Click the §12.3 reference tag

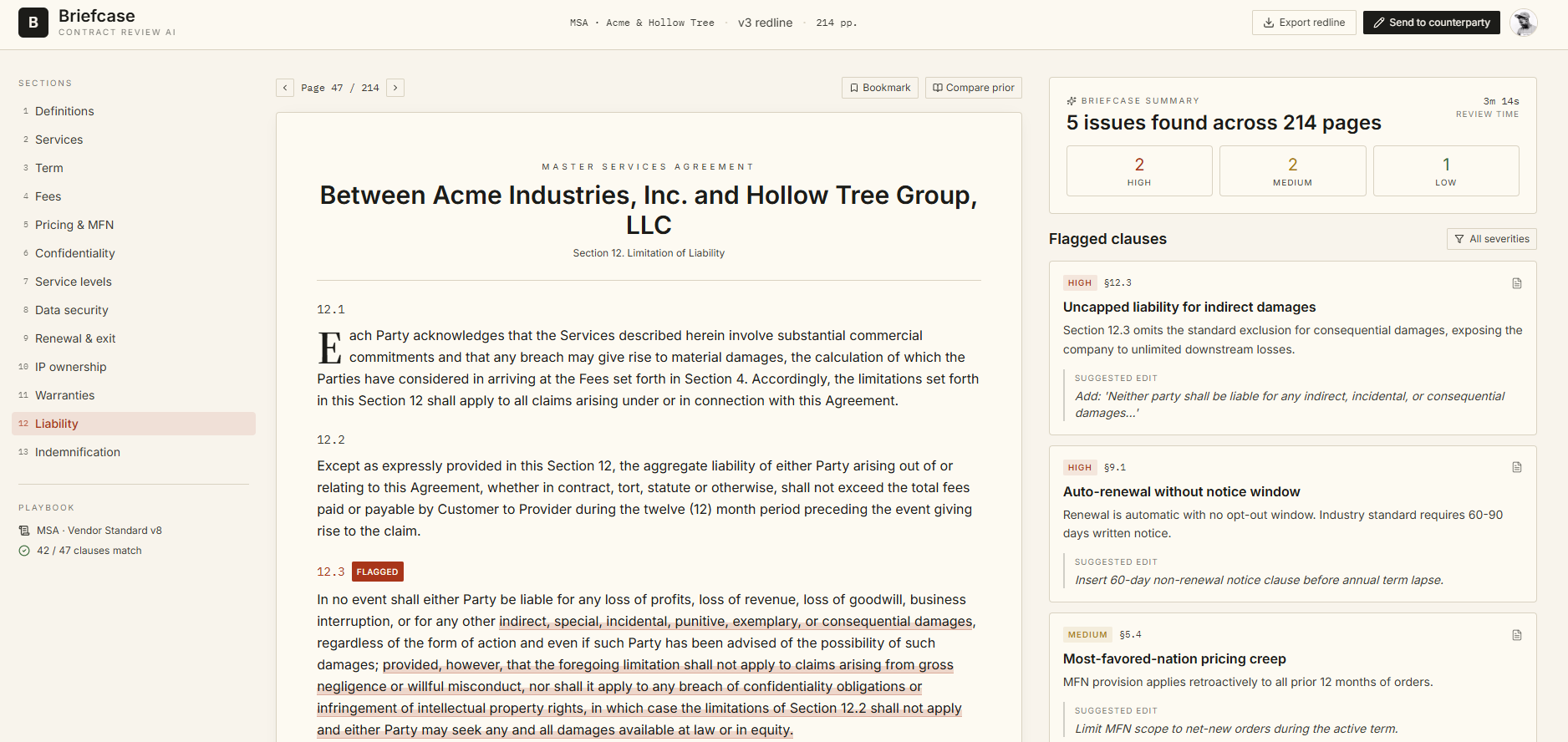pyautogui.click(x=1117, y=283)
